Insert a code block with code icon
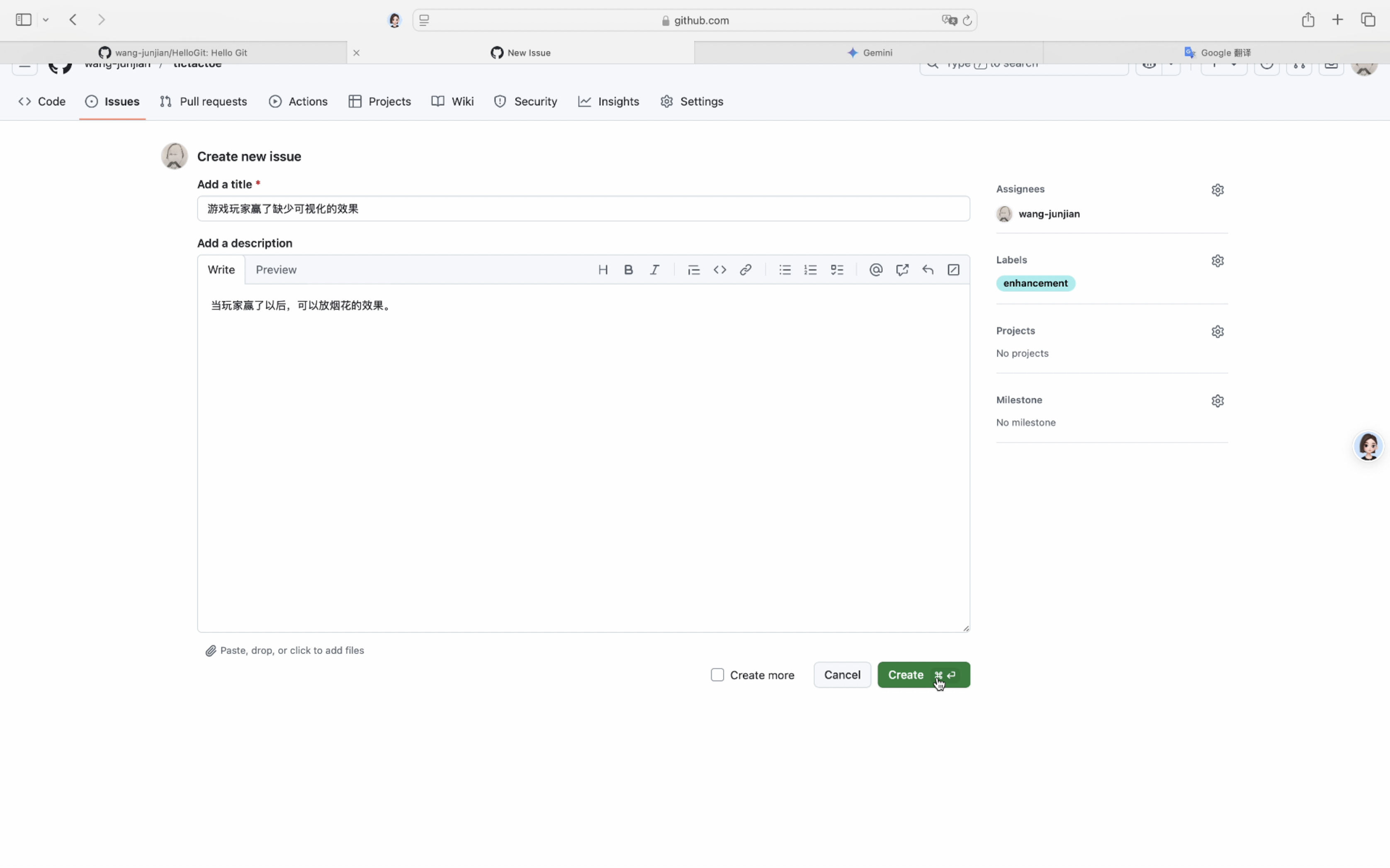 coord(719,270)
